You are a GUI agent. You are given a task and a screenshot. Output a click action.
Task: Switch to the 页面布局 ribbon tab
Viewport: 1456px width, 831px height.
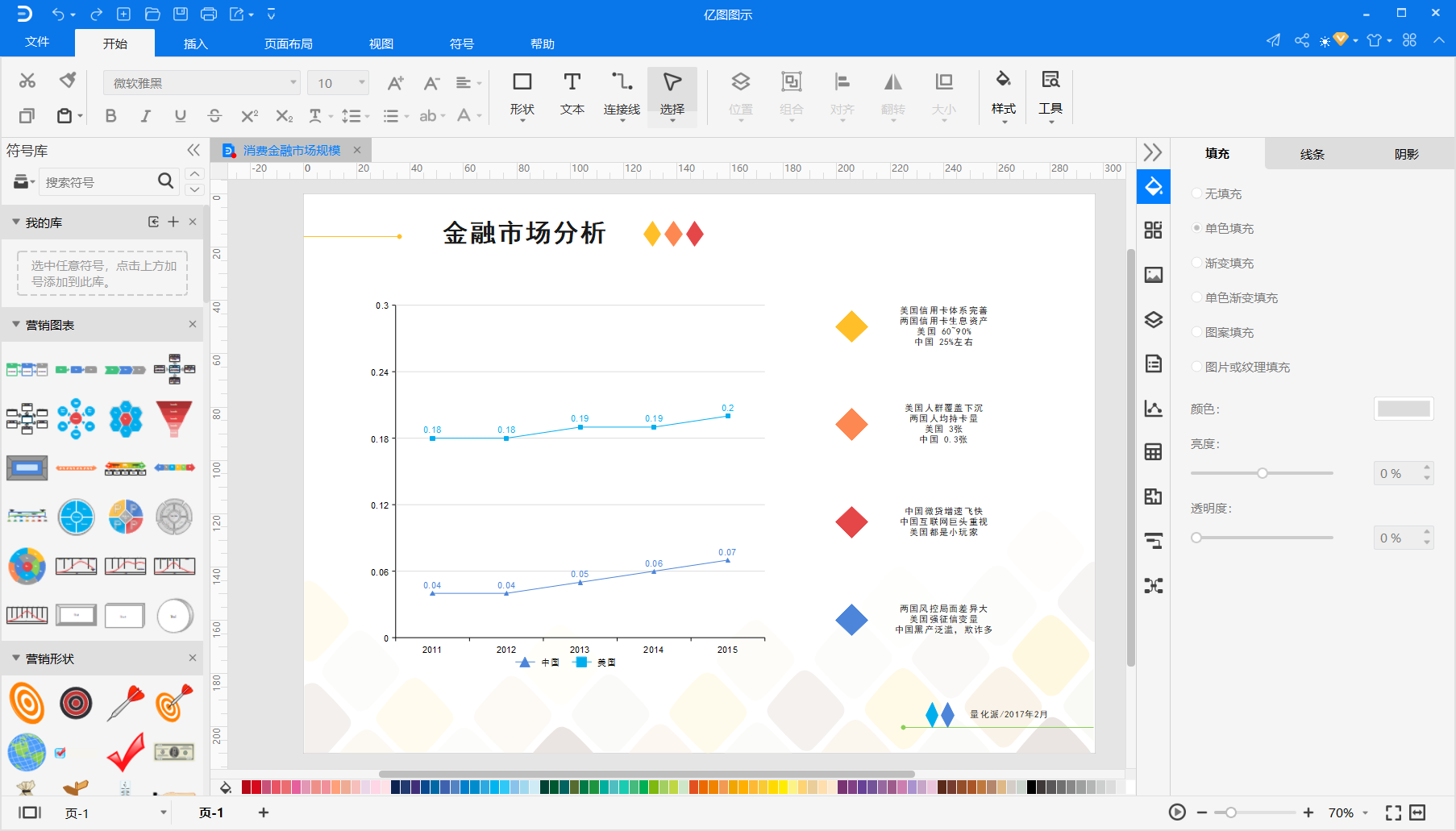pyautogui.click(x=289, y=44)
